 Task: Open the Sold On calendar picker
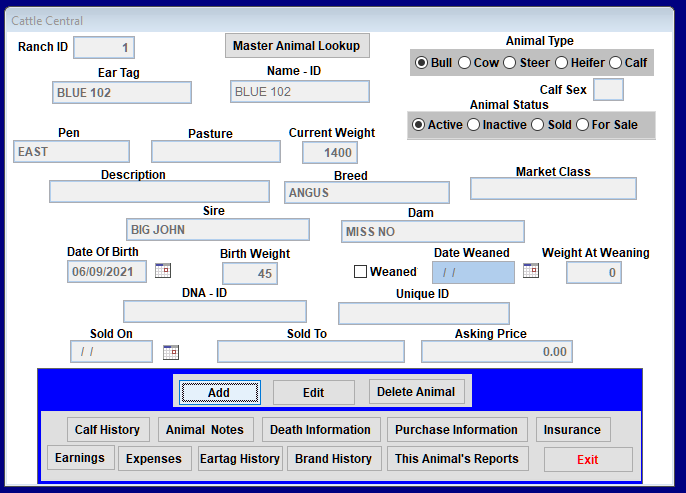point(171,352)
